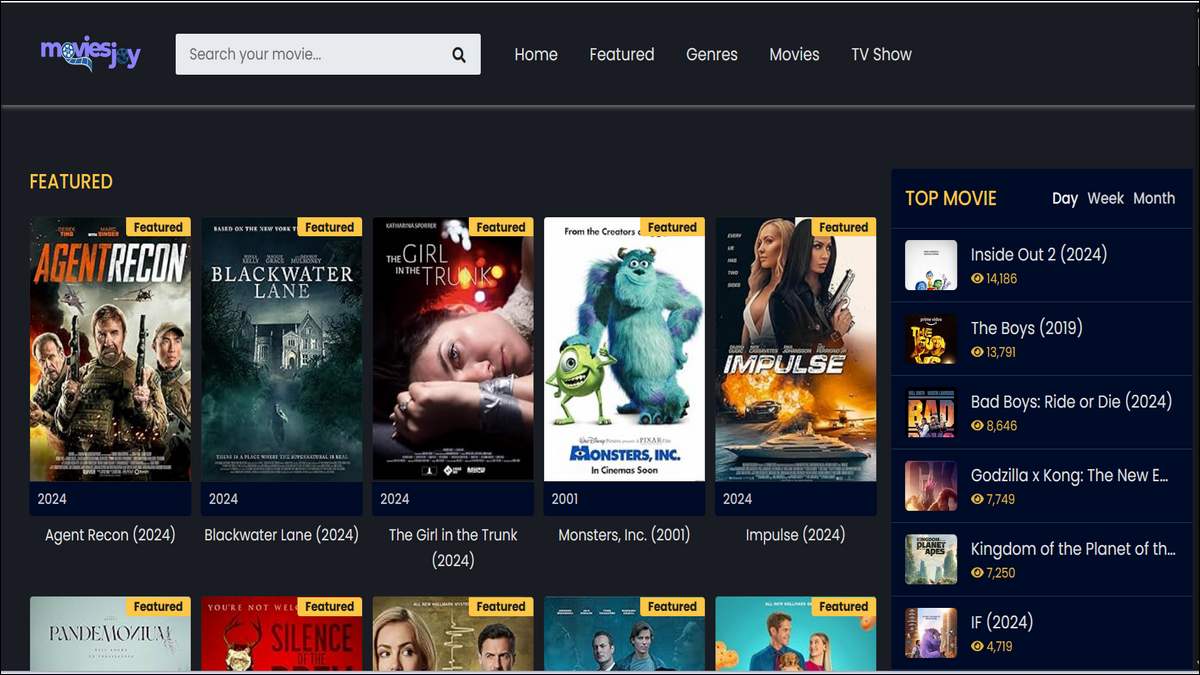1200x675 pixels.
Task: Click the 2001 year label under Monsters, Inc.
Action: tap(566, 499)
